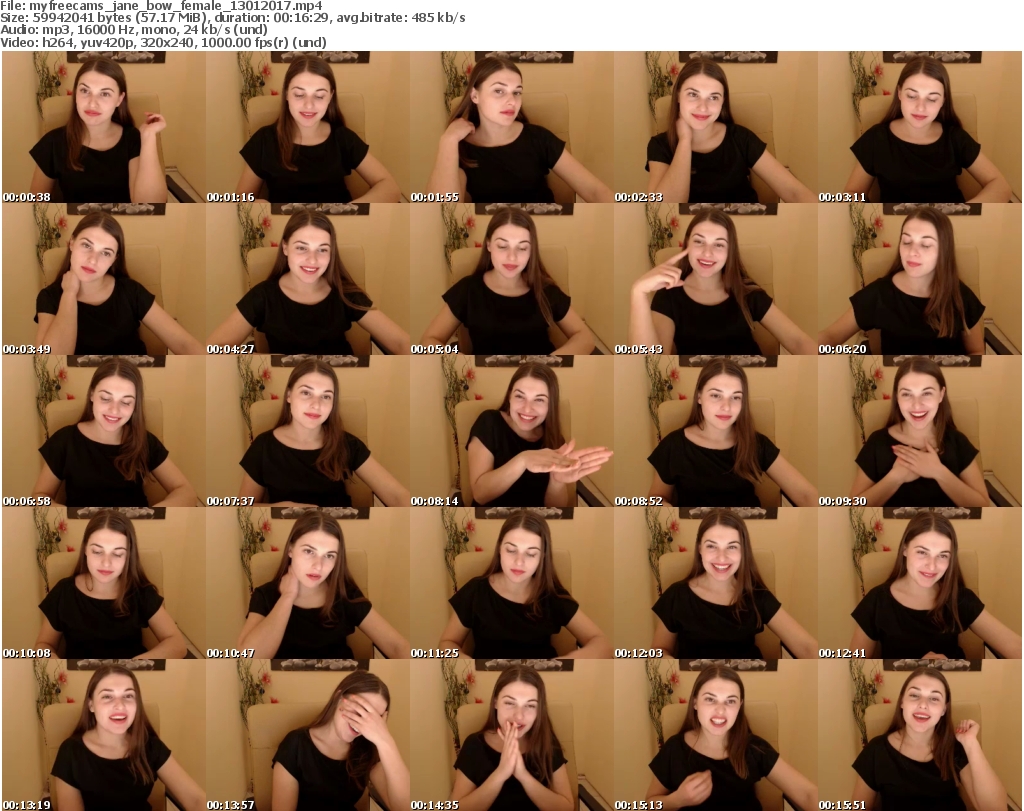Click the Size and duration info line
Viewport: 1024px width, 811px height.
coord(232,18)
